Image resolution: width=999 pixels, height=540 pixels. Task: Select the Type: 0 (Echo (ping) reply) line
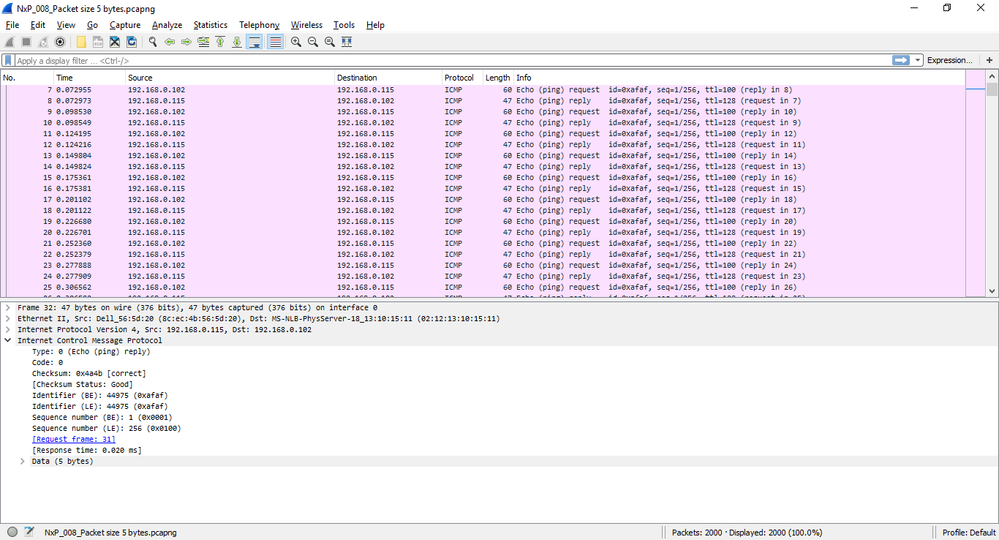91,352
